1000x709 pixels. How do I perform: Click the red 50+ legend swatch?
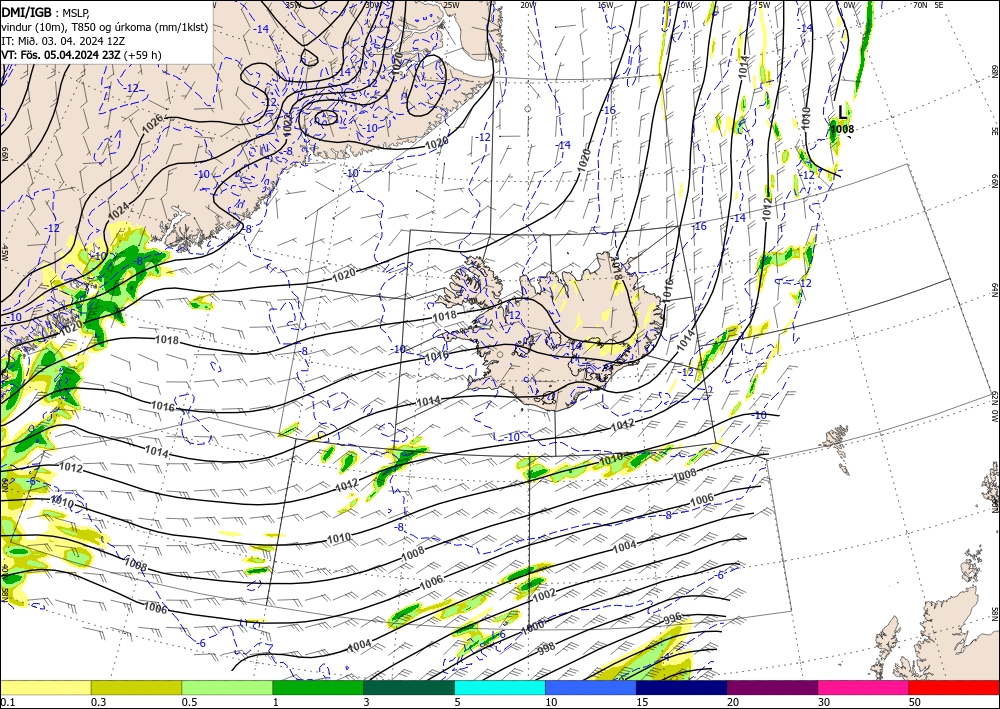tap(954, 687)
